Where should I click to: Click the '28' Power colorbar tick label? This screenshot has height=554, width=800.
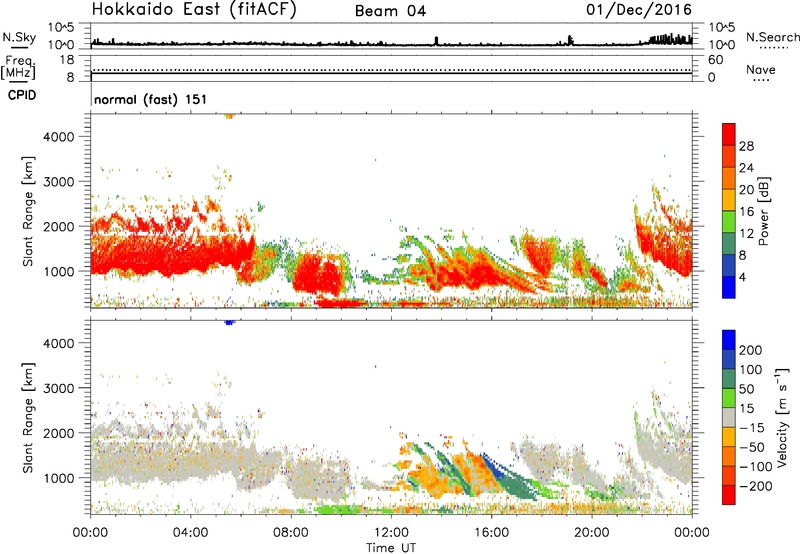(x=746, y=146)
